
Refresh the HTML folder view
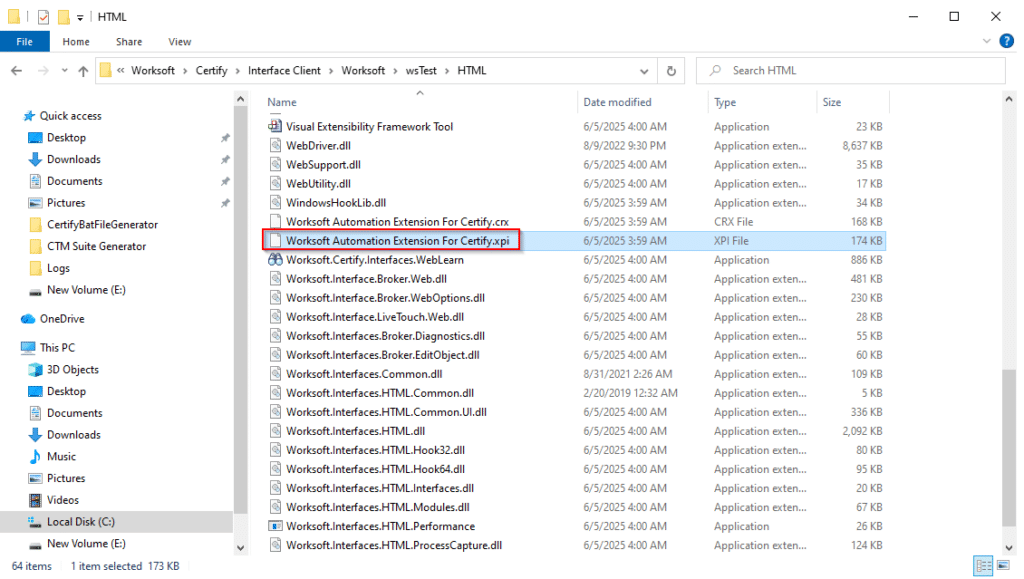[x=671, y=70]
